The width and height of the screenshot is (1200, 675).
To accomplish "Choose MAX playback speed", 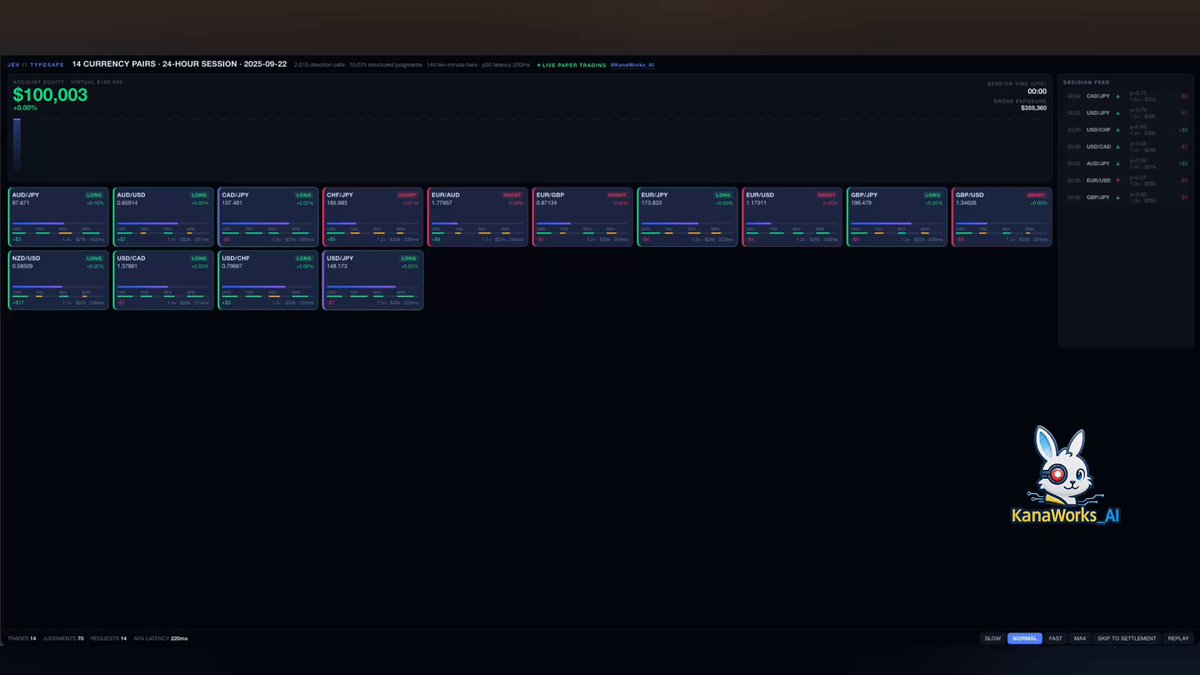I will [x=1080, y=638].
